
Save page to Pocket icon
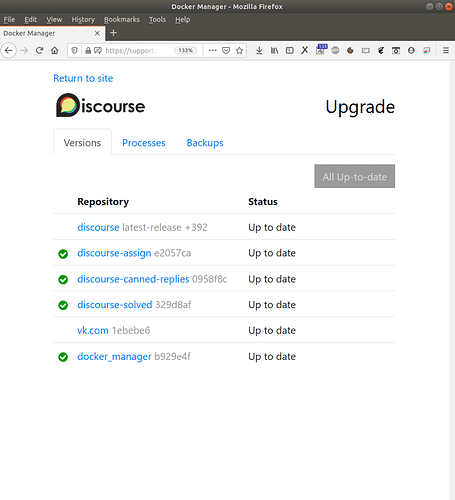[226, 51]
